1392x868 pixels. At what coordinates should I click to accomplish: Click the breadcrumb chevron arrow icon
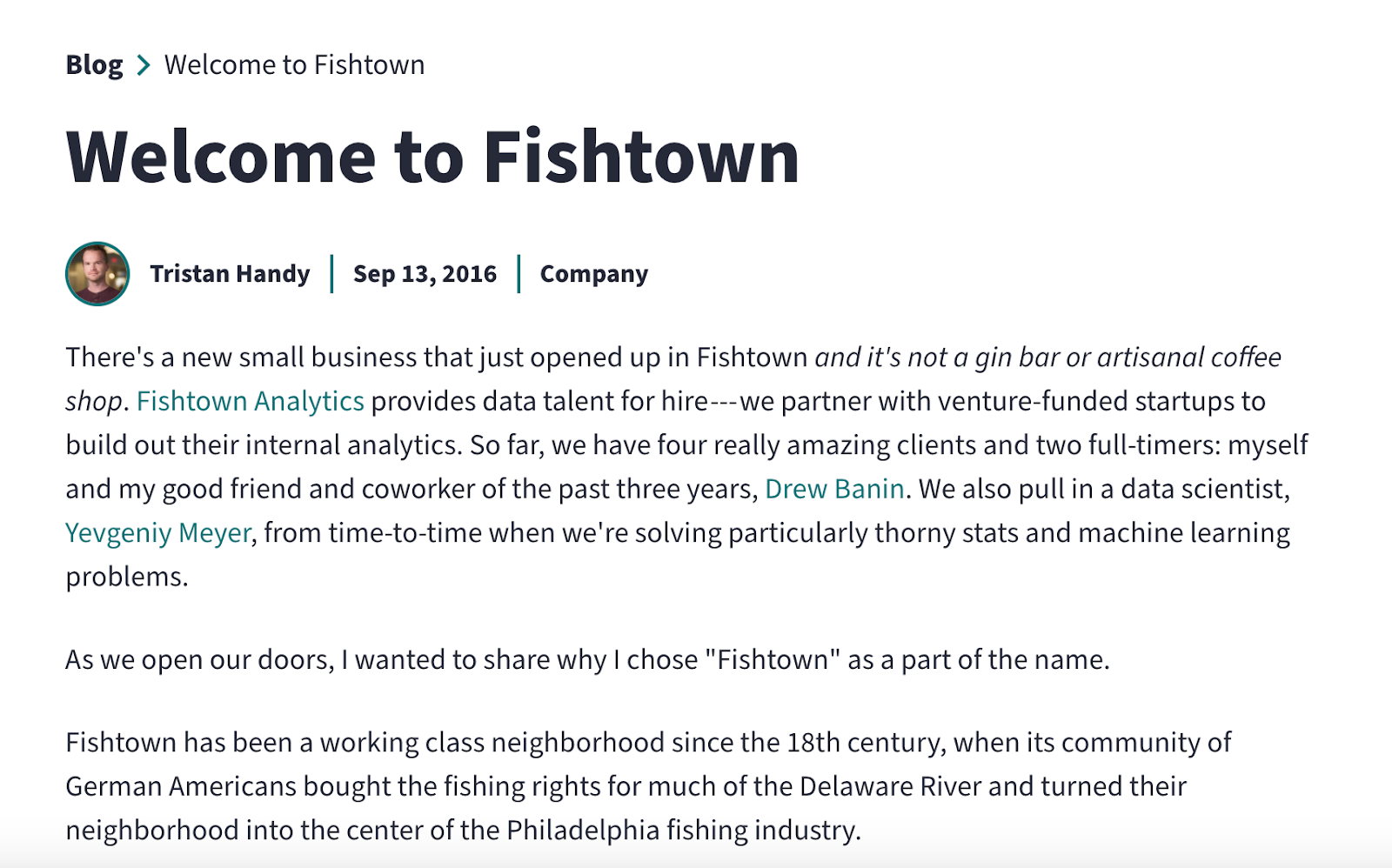(144, 65)
